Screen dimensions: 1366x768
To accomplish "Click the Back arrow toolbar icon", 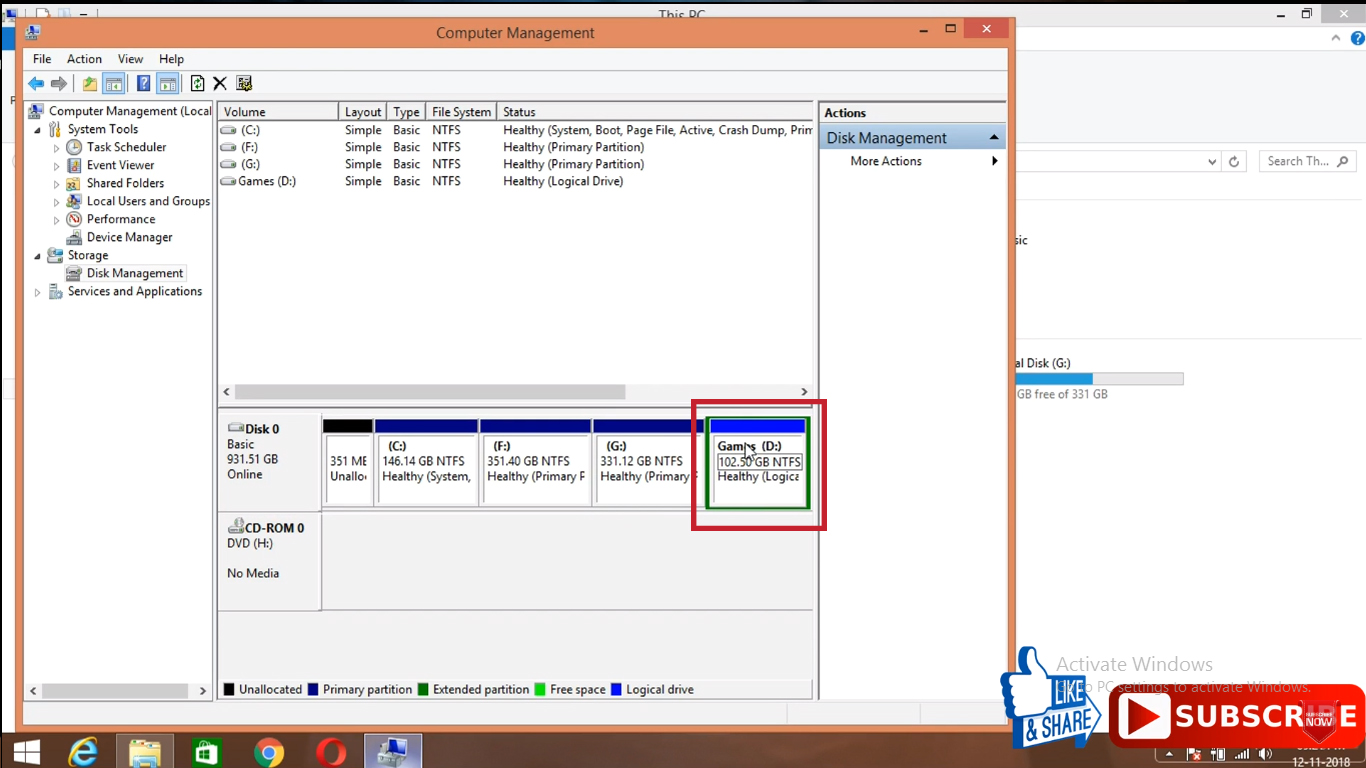I will [x=36, y=84].
